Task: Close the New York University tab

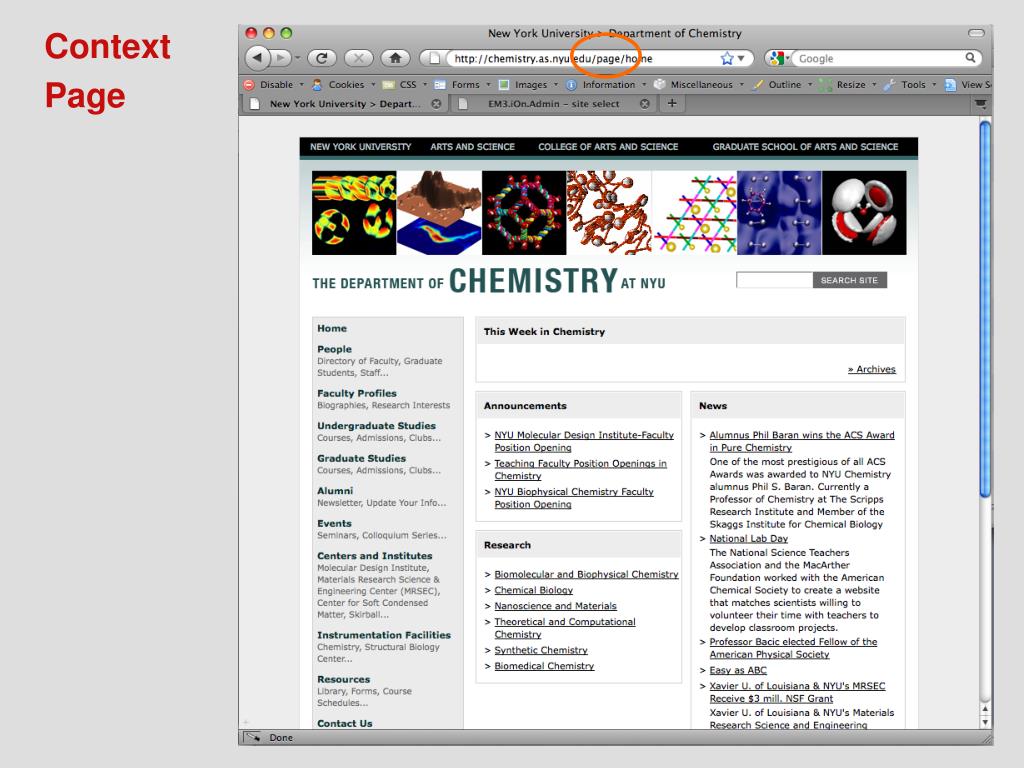Action: pos(436,104)
